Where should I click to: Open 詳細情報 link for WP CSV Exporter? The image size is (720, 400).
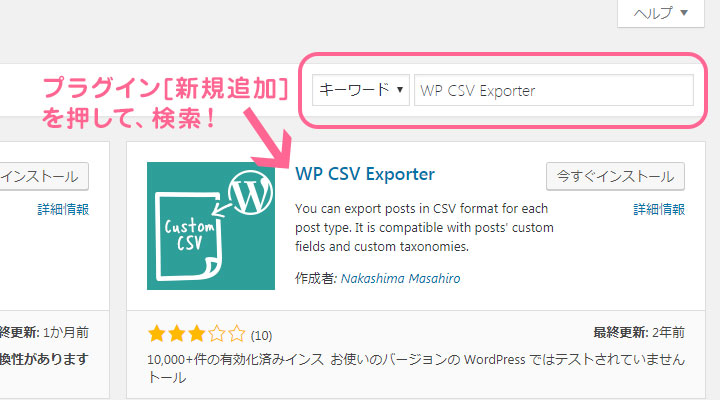click(x=659, y=209)
